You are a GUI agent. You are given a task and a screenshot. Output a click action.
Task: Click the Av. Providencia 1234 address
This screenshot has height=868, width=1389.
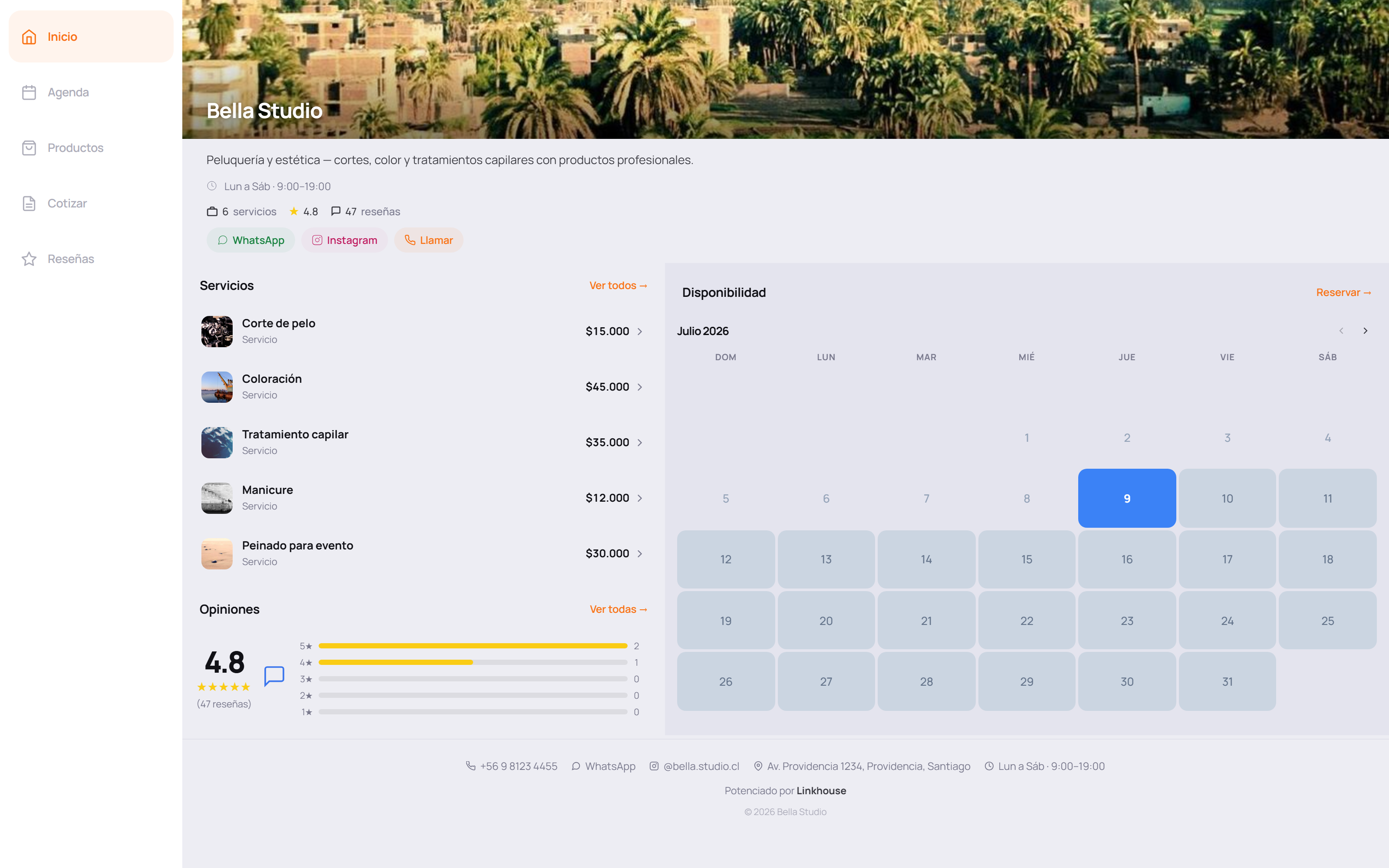click(x=869, y=766)
